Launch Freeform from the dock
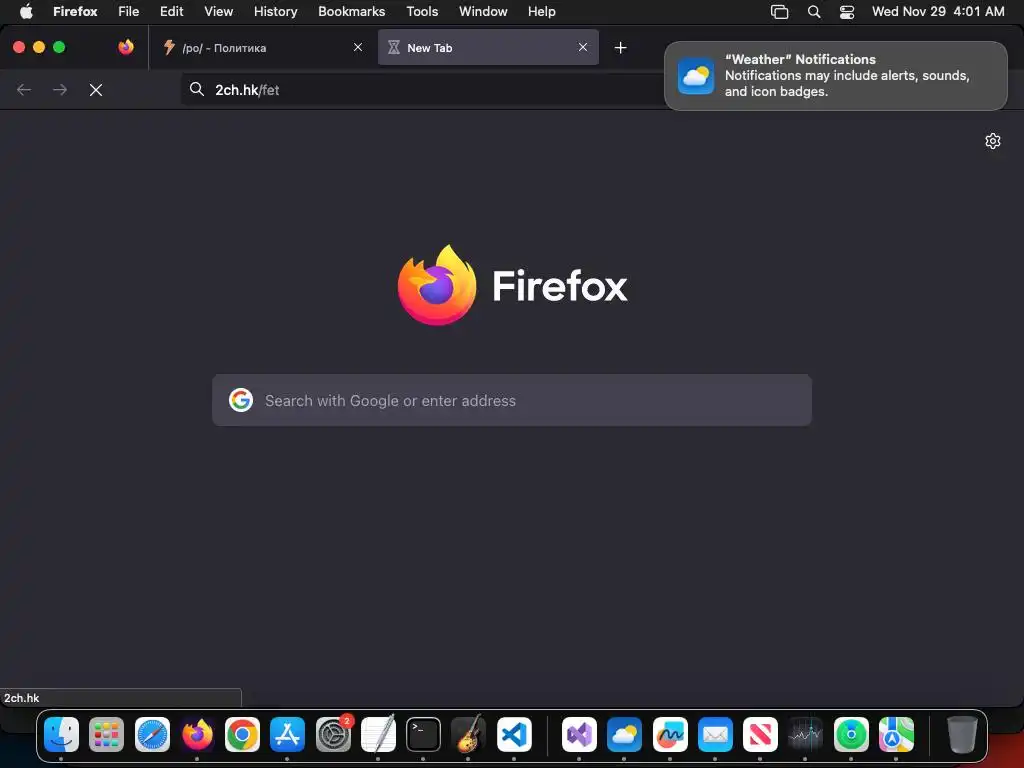 click(x=670, y=735)
